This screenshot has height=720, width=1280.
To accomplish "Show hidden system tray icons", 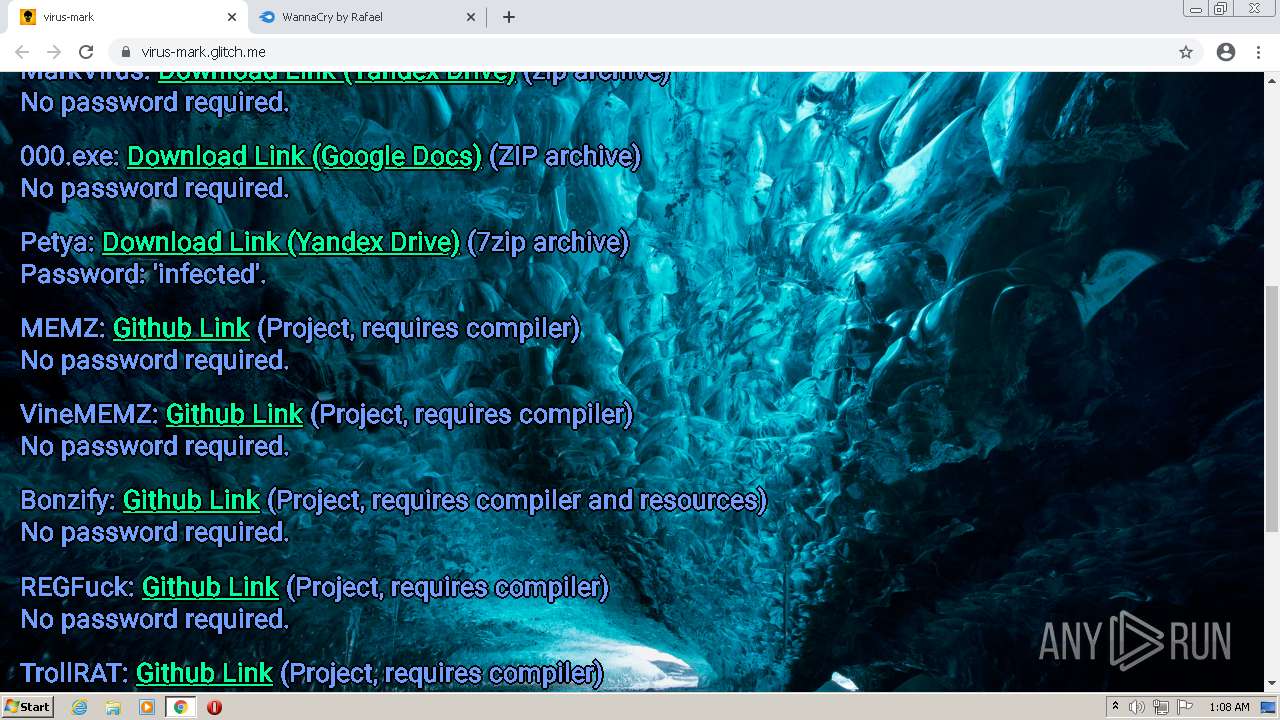I will click(1115, 707).
